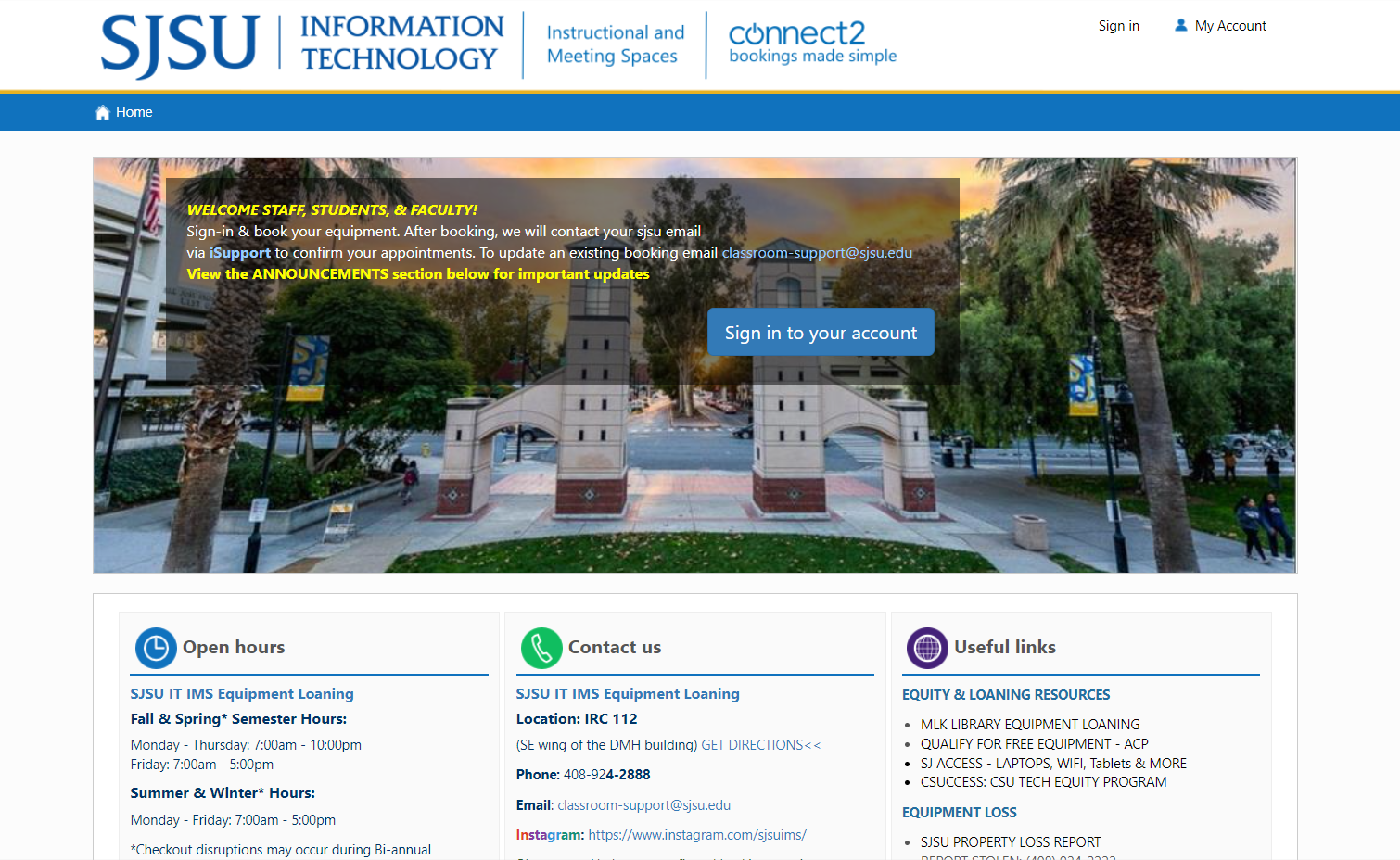Open the Instagram sjsuims URL link
Screen dimensions: 1400x860
click(696, 835)
